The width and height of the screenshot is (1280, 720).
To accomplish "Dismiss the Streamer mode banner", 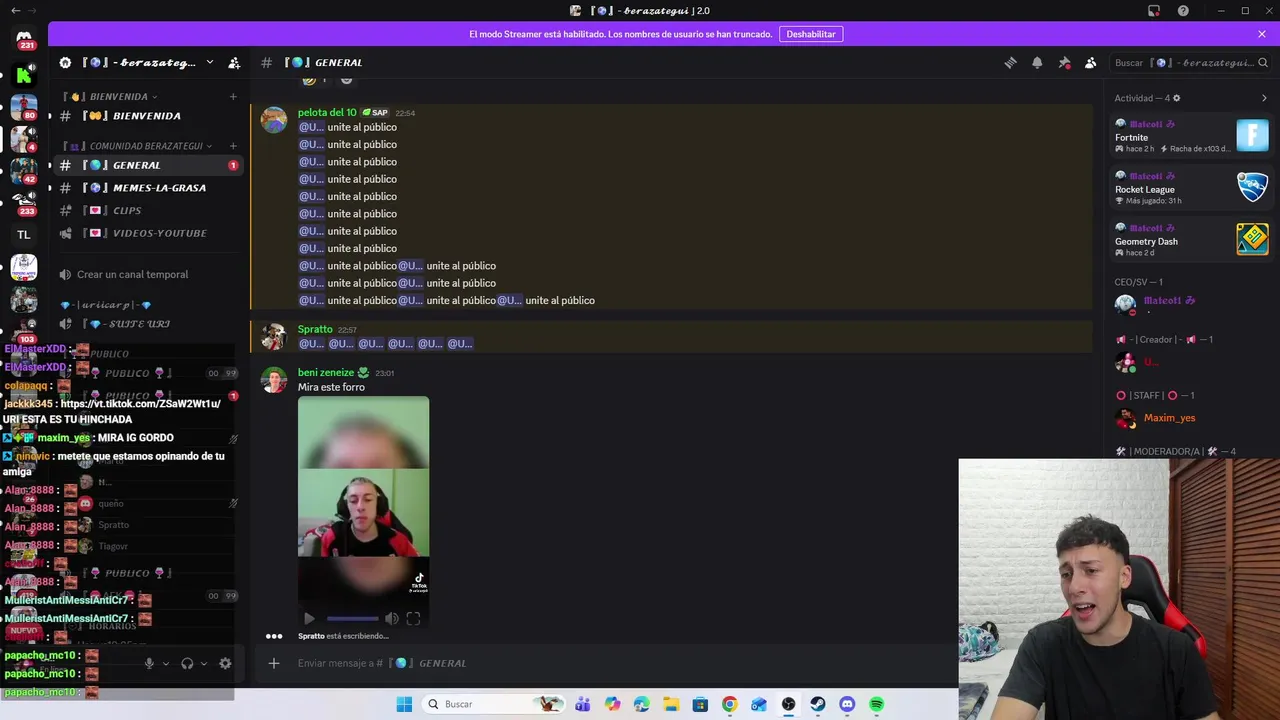I will [1262, 34].
